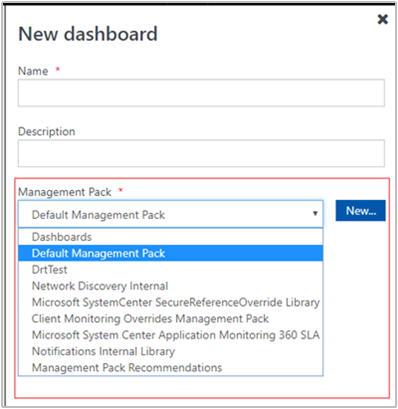Viewport: 398px width, 409px height.
Task: Click the New... button
Action: tap(361, 211)
